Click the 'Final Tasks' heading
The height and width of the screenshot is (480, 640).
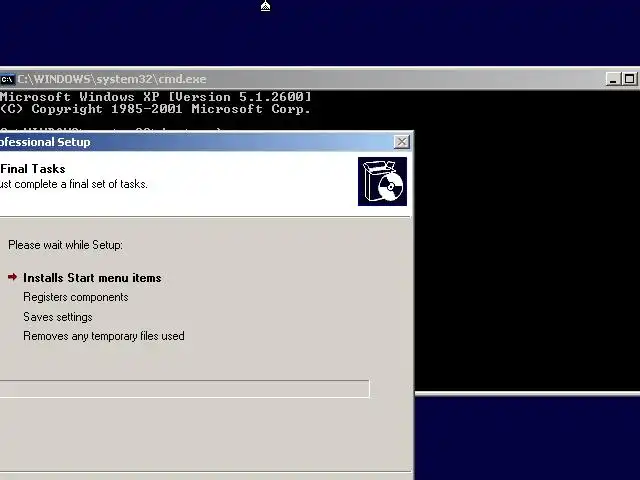coord(33,169)
